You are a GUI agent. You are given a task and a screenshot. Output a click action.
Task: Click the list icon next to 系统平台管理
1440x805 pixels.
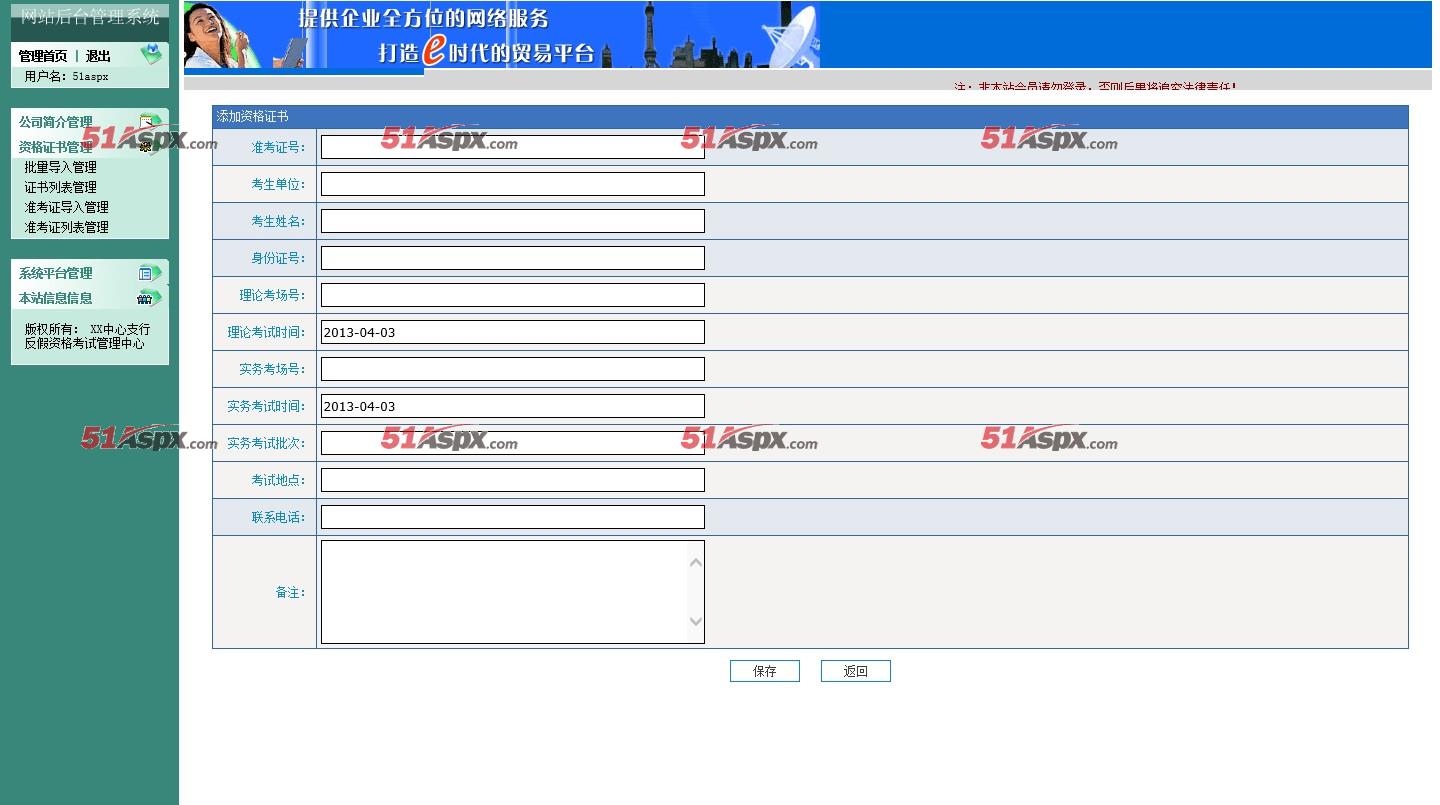pos(149,273)
